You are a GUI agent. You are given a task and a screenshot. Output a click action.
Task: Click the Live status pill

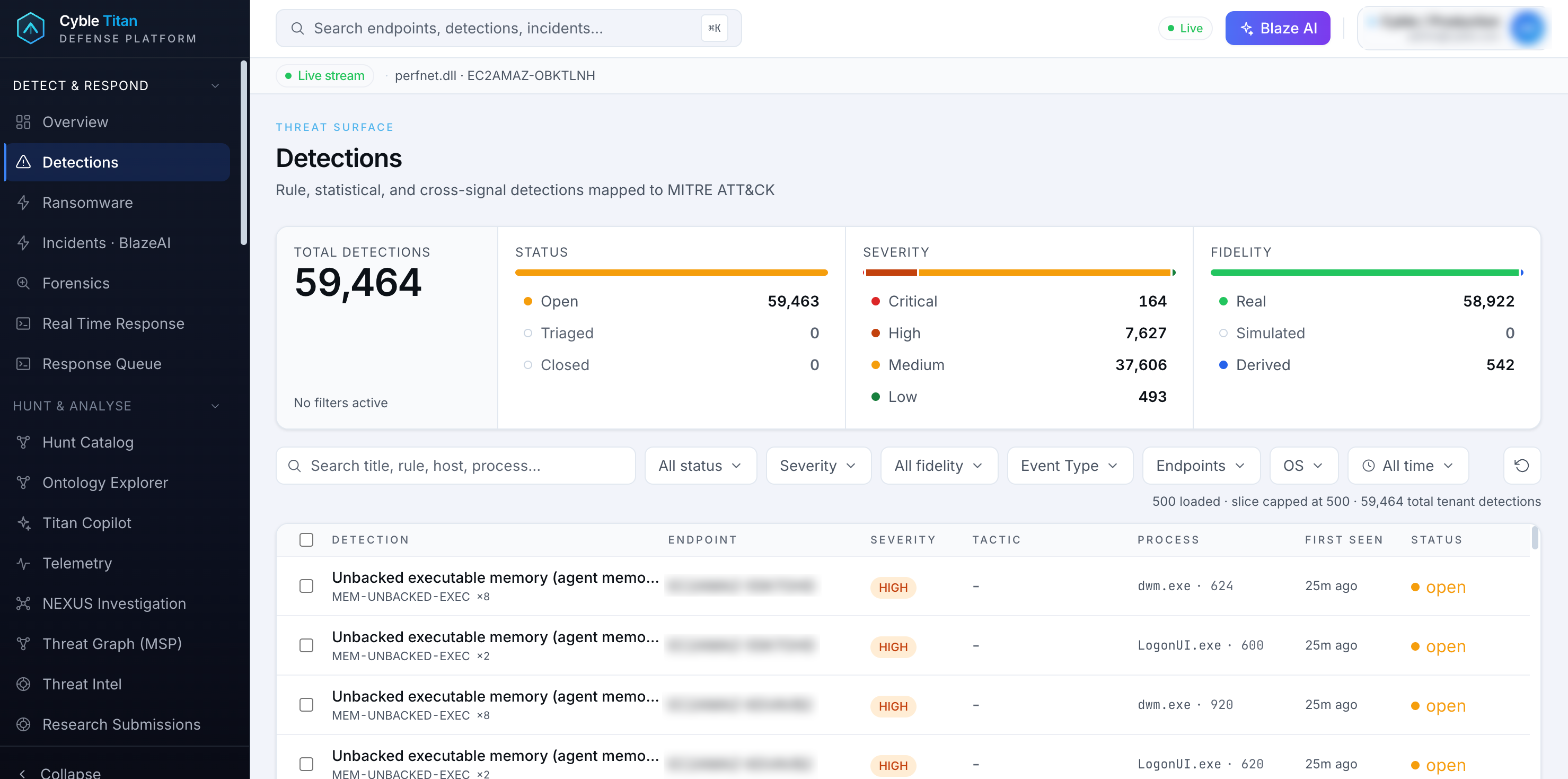[1185, 28]
